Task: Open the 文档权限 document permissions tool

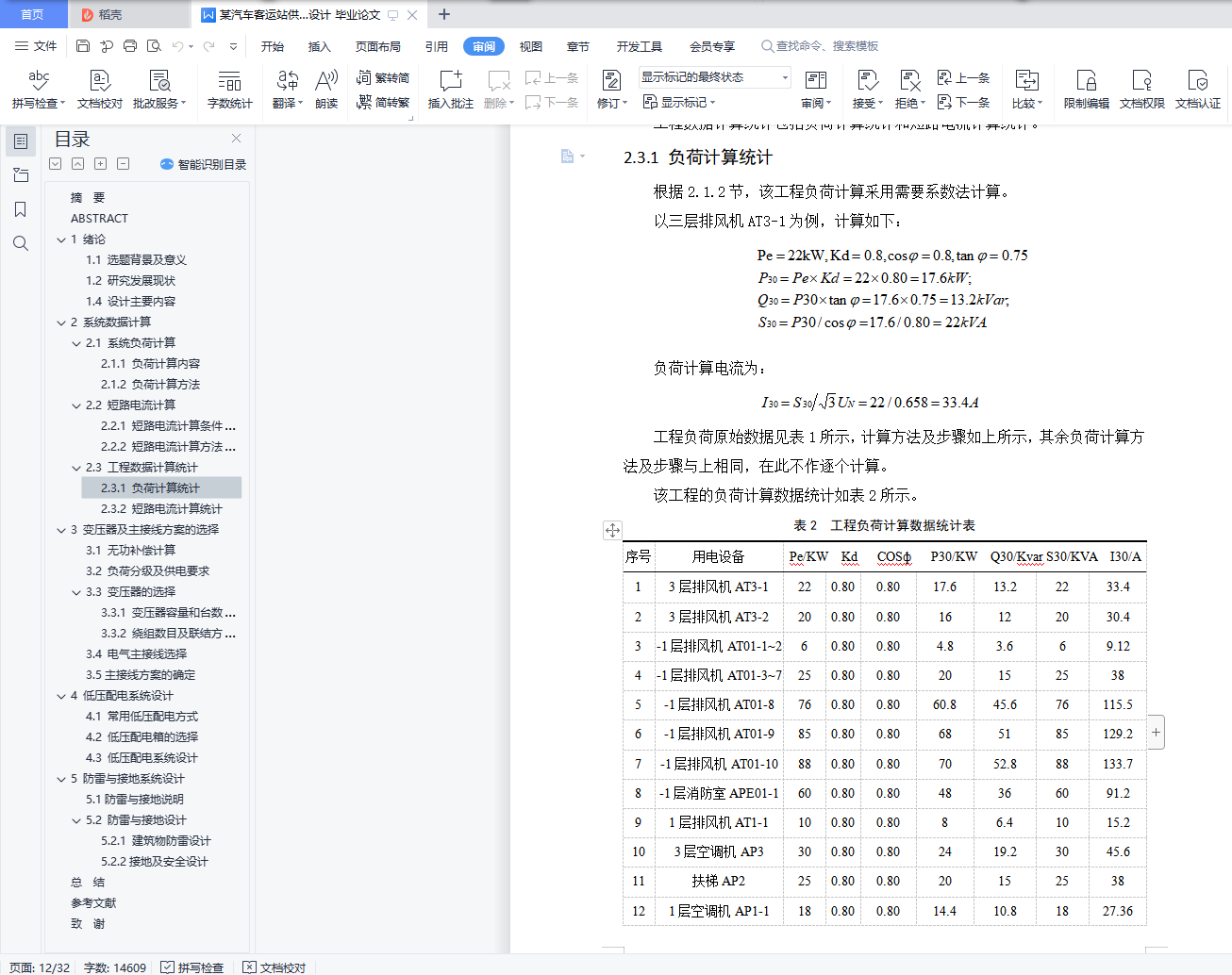Action: pos(1142,89)
